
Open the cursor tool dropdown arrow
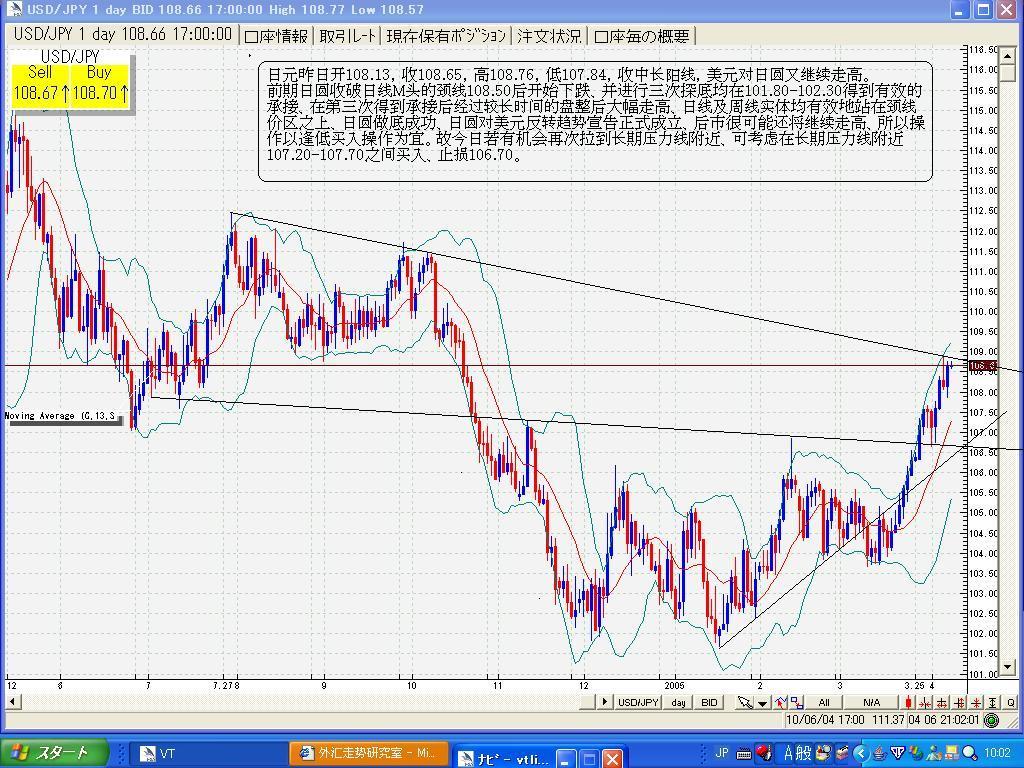click(x=762, y=702)
